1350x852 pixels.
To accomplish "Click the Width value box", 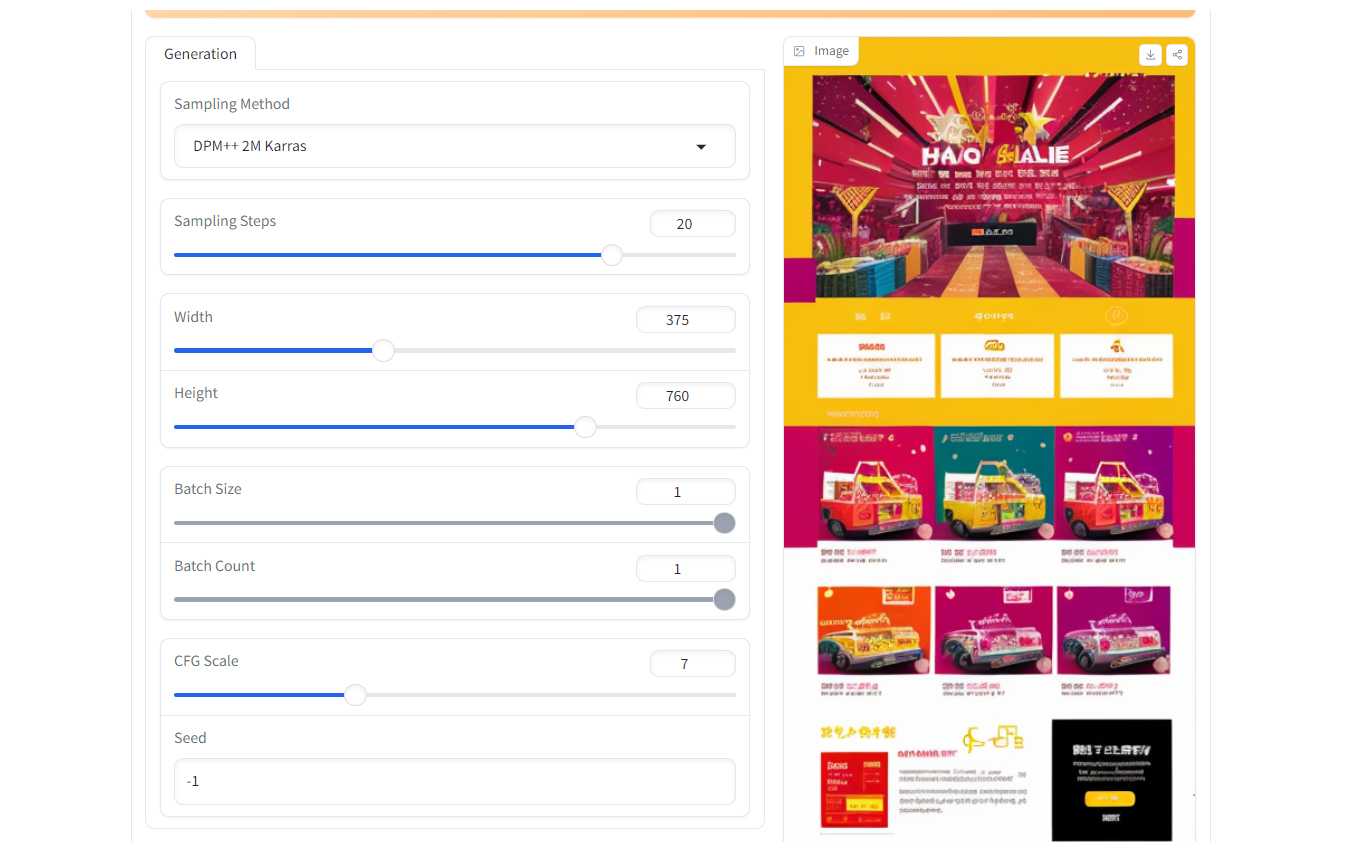I will pos(685,320).
